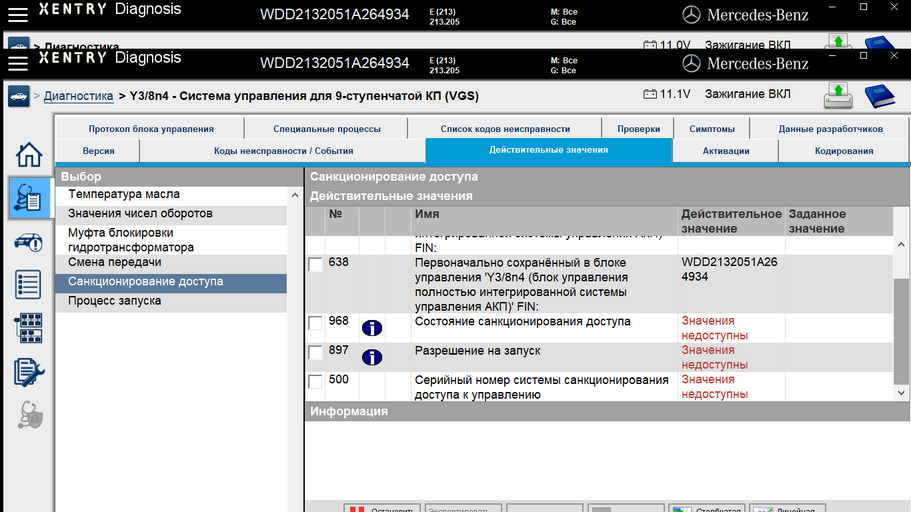Viewport: 911px width, 512px height.
Task: Open hamburger menu in background window
Action: pyautogui.click(x=18, y=14)
